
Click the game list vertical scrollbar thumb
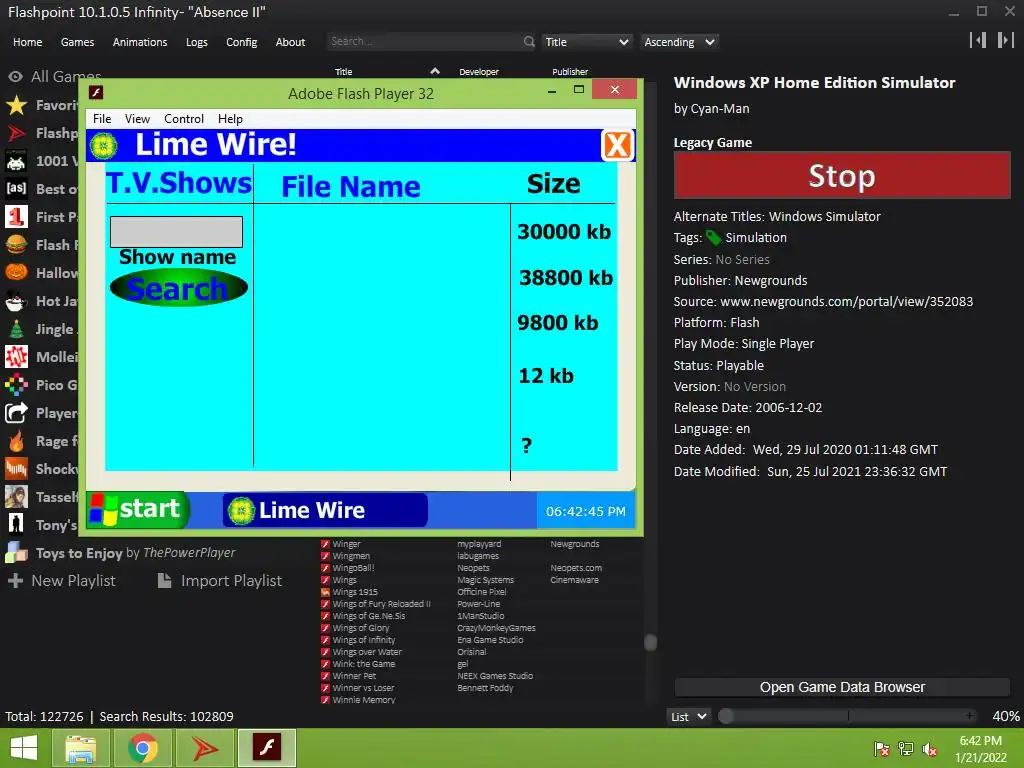[x=650, y=643]
